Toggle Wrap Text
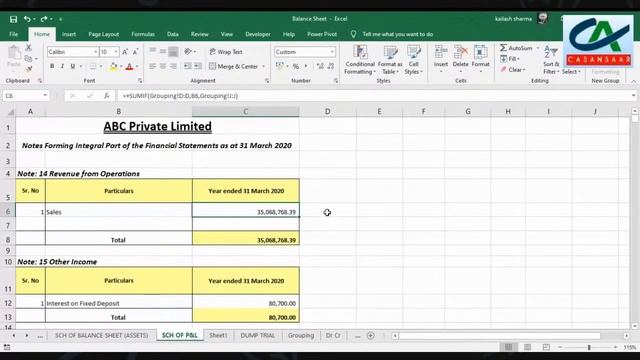The height and width of the screenshot is (360, 640). (x=226, y=52)
